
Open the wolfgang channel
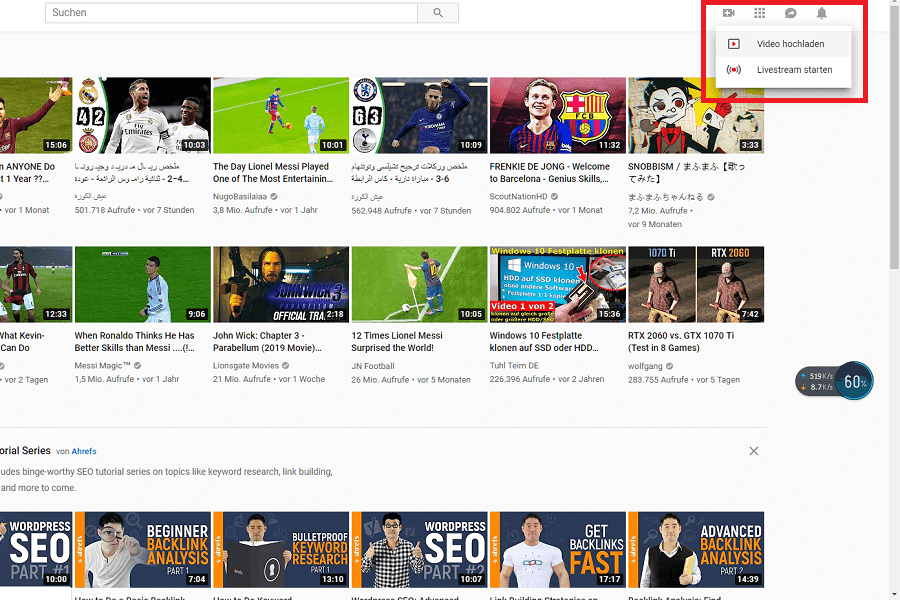pos(645,366)
